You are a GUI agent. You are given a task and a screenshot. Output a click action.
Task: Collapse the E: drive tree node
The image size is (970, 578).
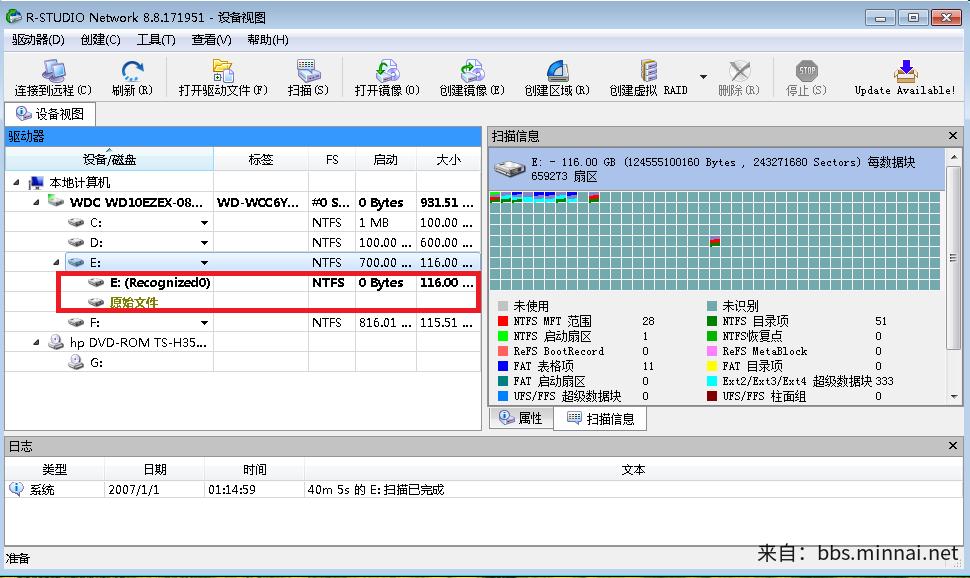[58, 263]
